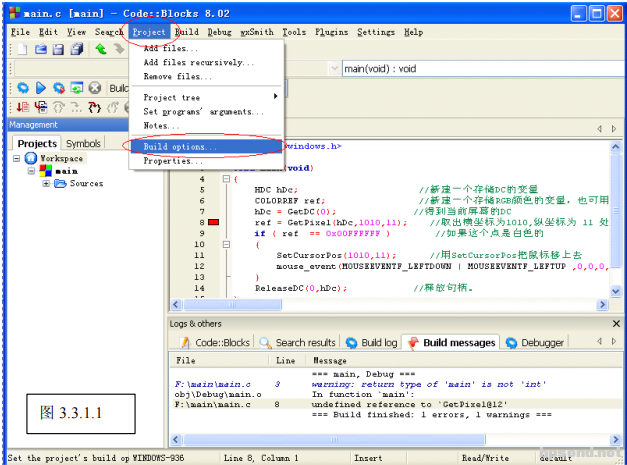Click the Next line debugger icon
Image resolution: width=627 pixels, height=465 pixels.
pyautogui.click(x=59, y=107)
